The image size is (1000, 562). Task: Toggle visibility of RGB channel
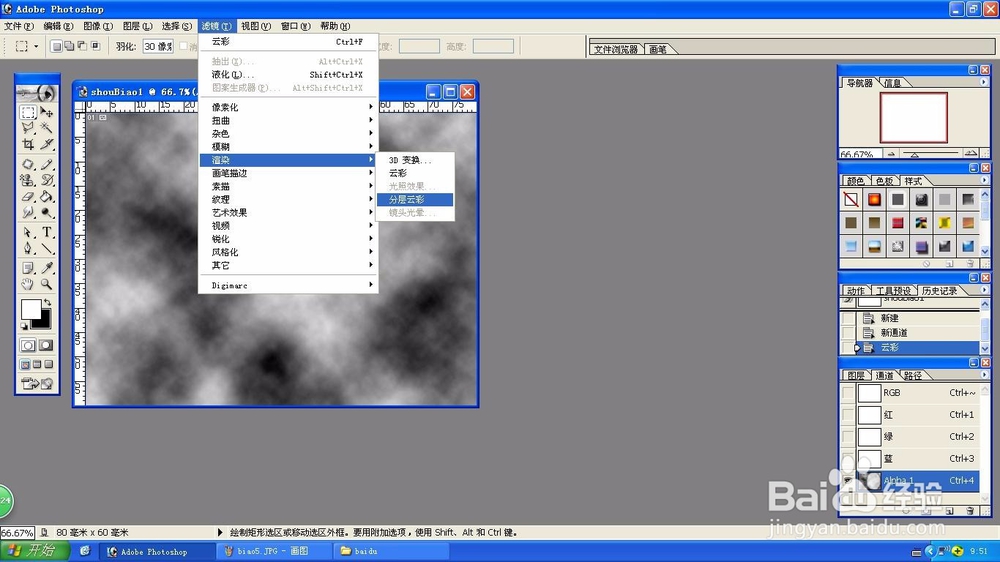click(x=848, y=393)
